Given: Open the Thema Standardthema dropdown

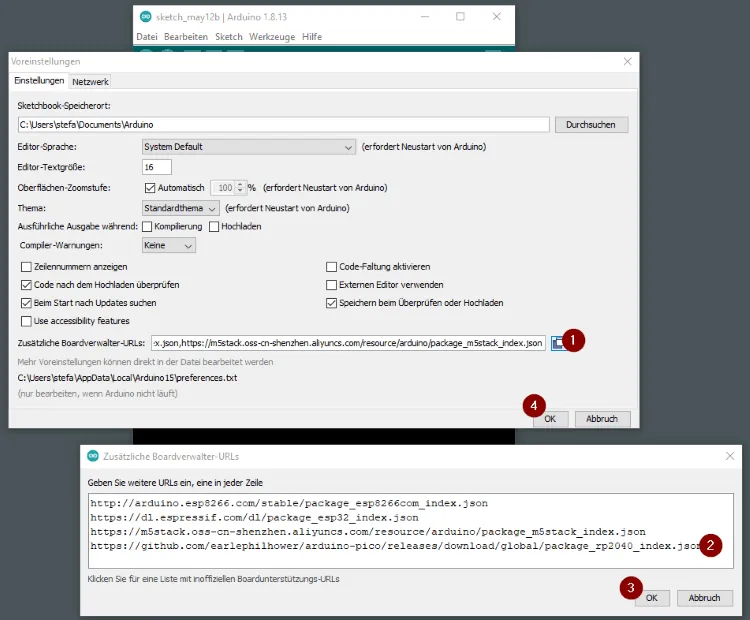Looking at the screenshot, I should (181, 208).
